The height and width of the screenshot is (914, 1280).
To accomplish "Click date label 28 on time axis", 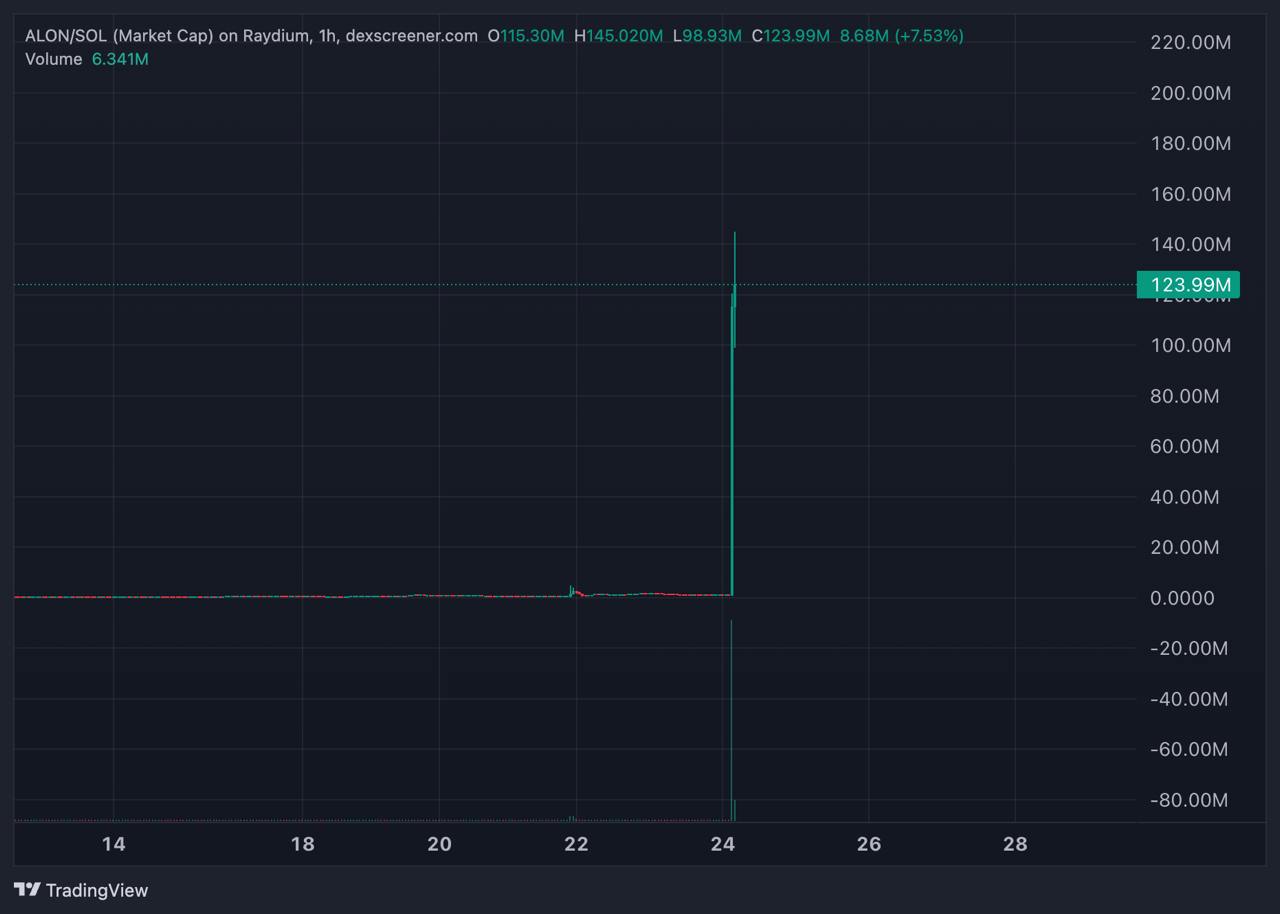I will [x=1015, y=844].
